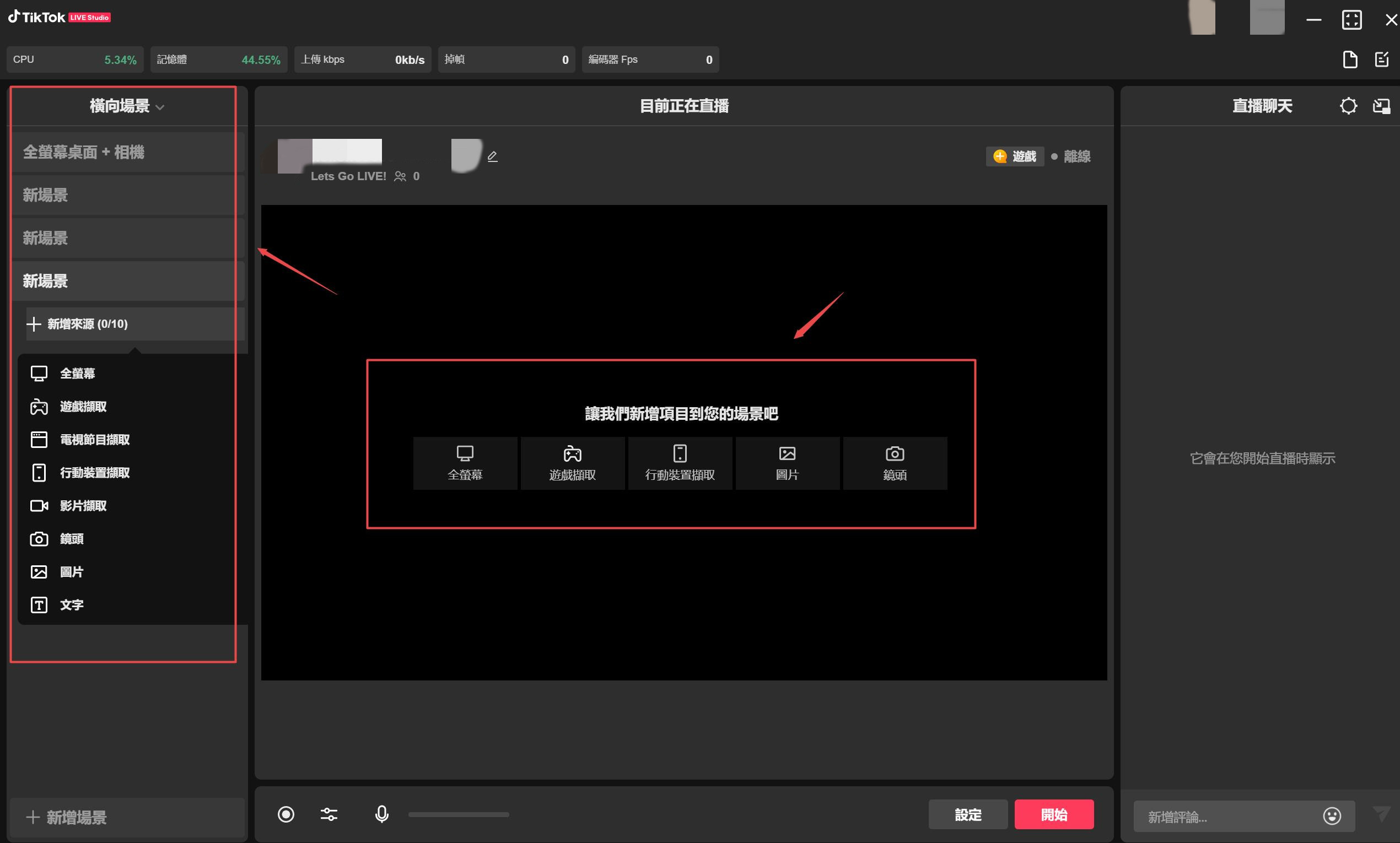Screen dimensions: 1400x843
Task: Click the emoji icon in comment box
Action: pos(1332,817)
